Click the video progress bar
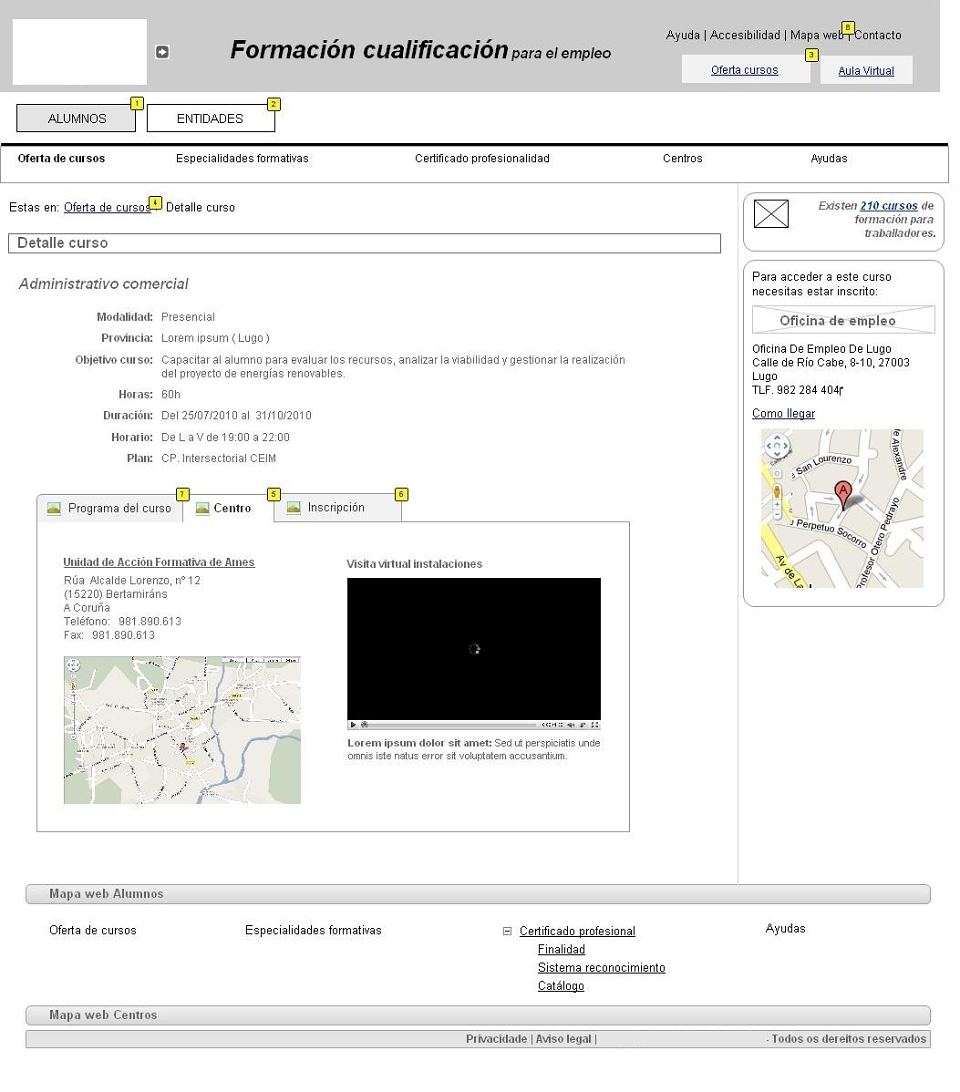 point(453,725)
